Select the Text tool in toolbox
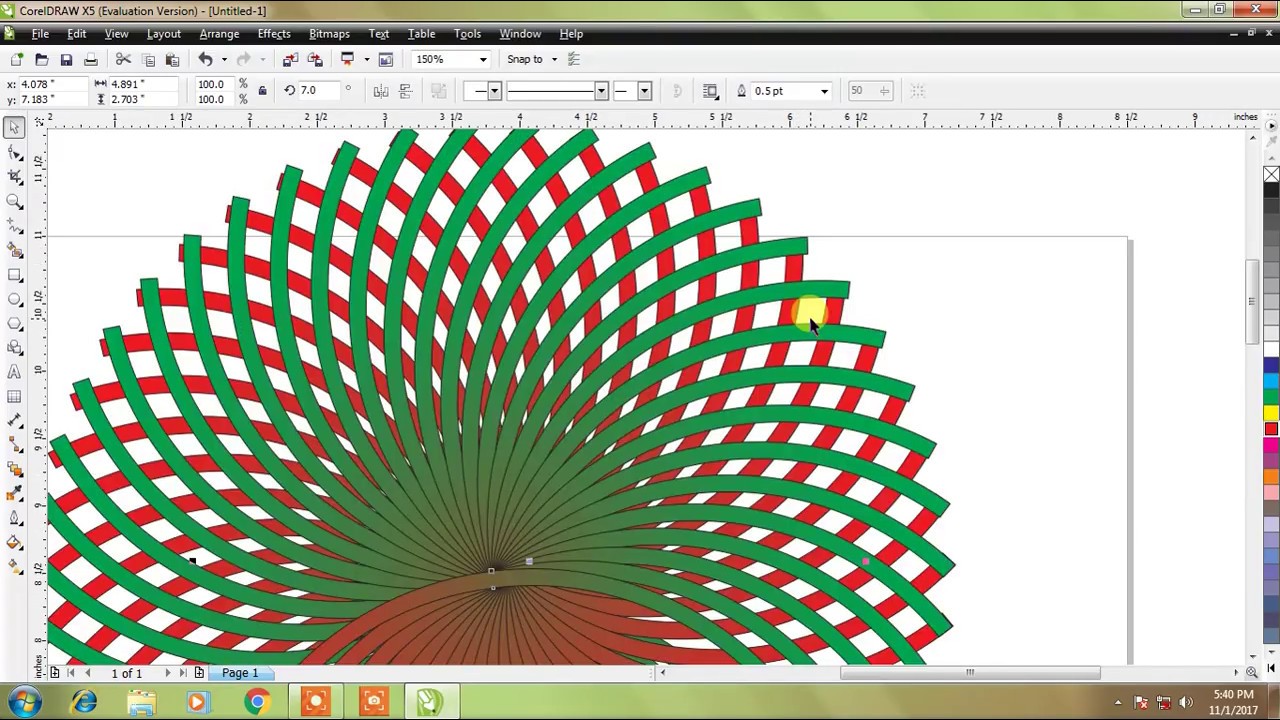The width and height of the screenshot is (1280, 720). (14, 372)
